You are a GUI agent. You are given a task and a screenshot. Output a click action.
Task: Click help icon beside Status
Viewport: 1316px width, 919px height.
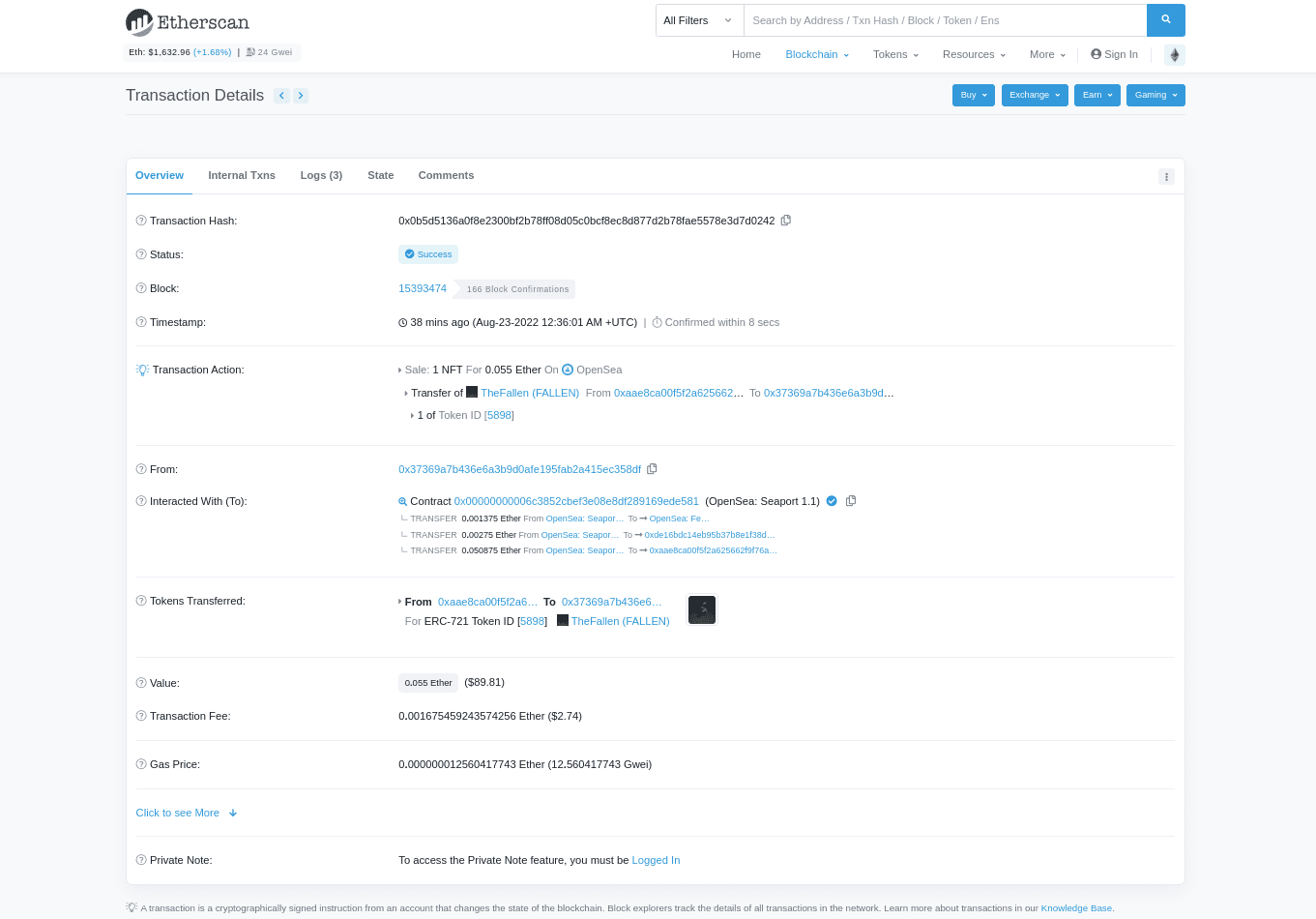tap(141, 254)
